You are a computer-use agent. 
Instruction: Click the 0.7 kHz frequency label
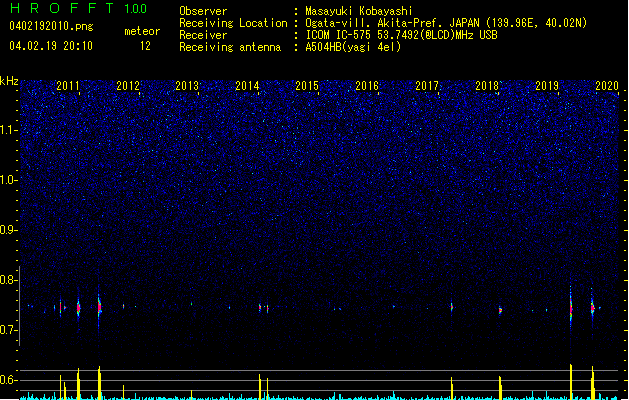[x=8, y=330]
